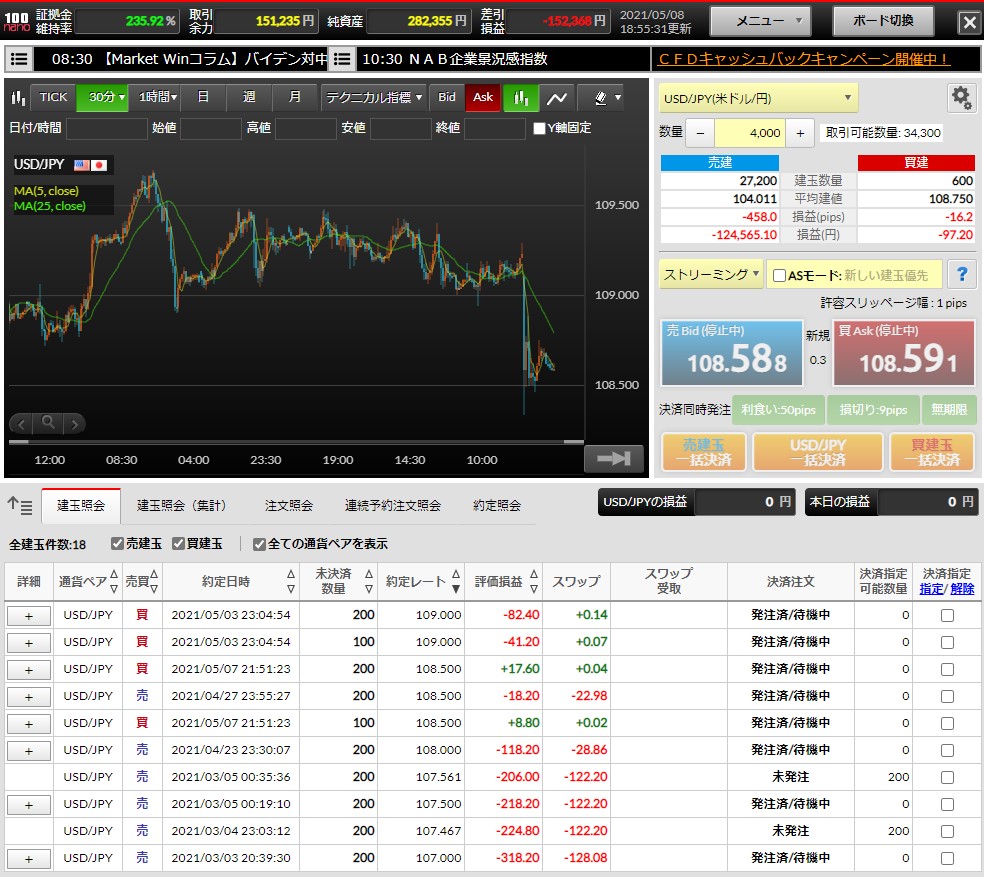Image resolution: width=984 pixels, height=877 pixels.
Task: Switch to line chart type icon
Action: pos(557,97)
